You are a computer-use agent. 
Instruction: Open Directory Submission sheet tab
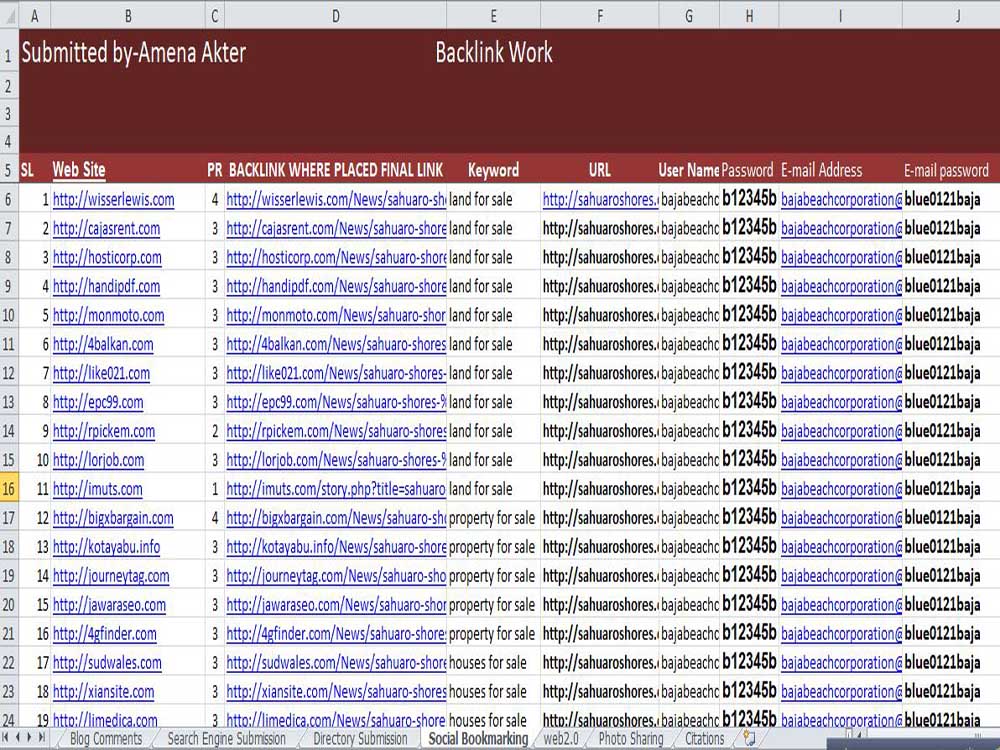(360, 739)
